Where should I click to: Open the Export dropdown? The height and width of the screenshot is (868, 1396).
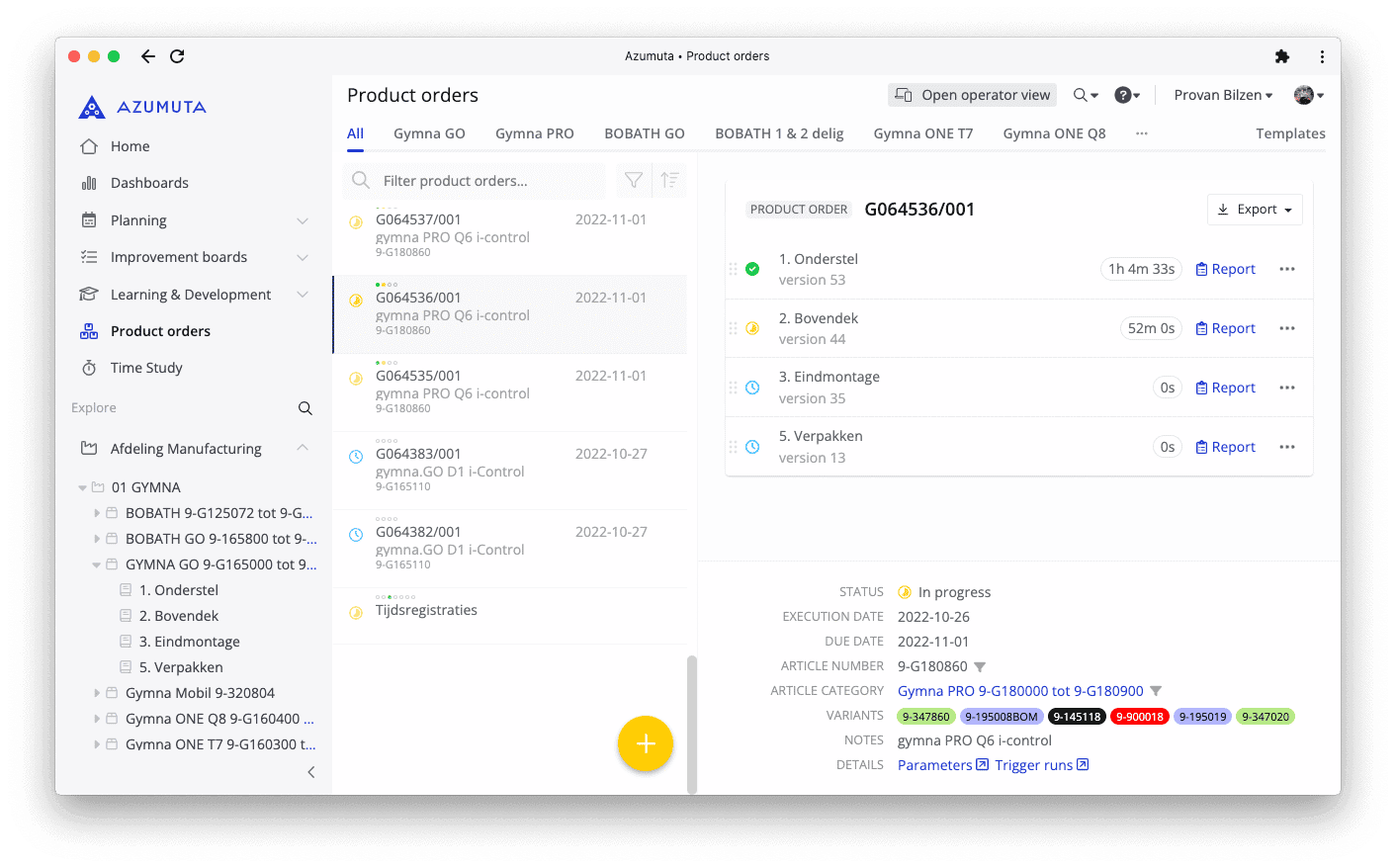point(1255,209)
